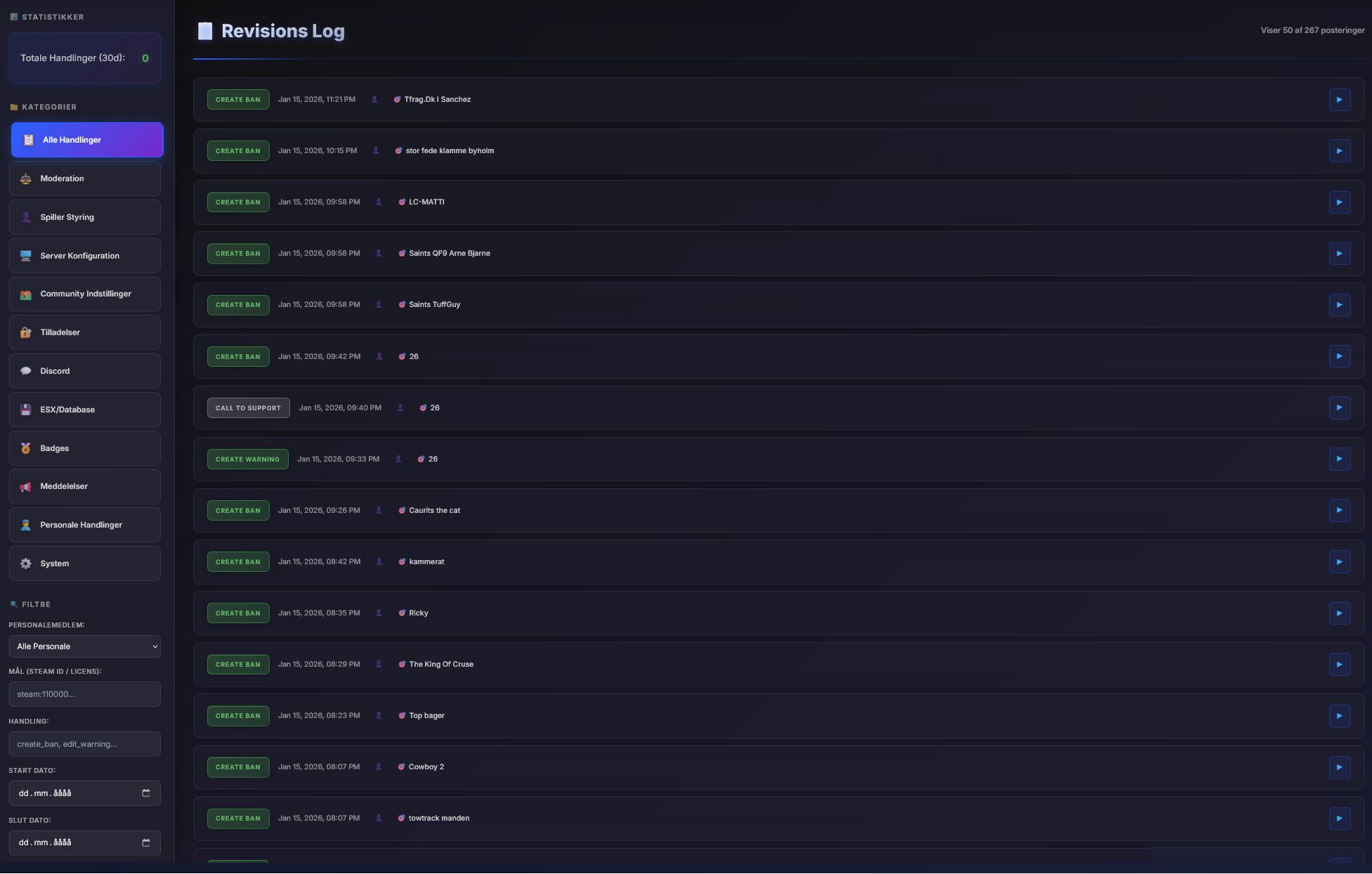Click the CREATE BAN badge for LC-MATTI
Viewport: 1372px width, 874px height.
click(238, 202)
